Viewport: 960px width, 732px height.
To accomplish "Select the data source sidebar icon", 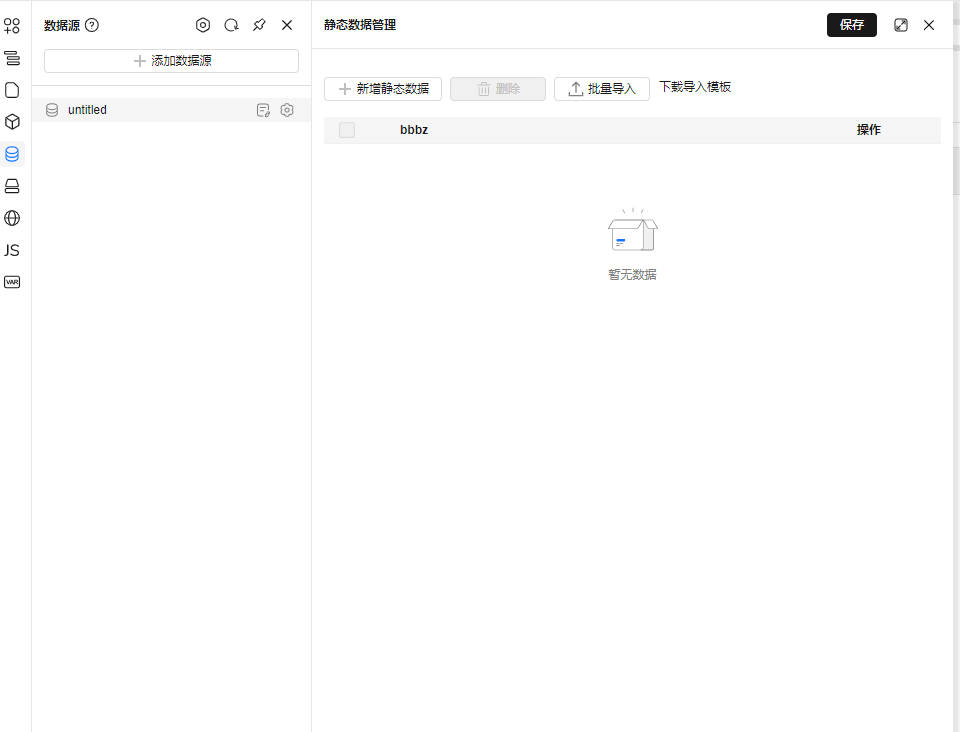I will click(x=12, y=154).
